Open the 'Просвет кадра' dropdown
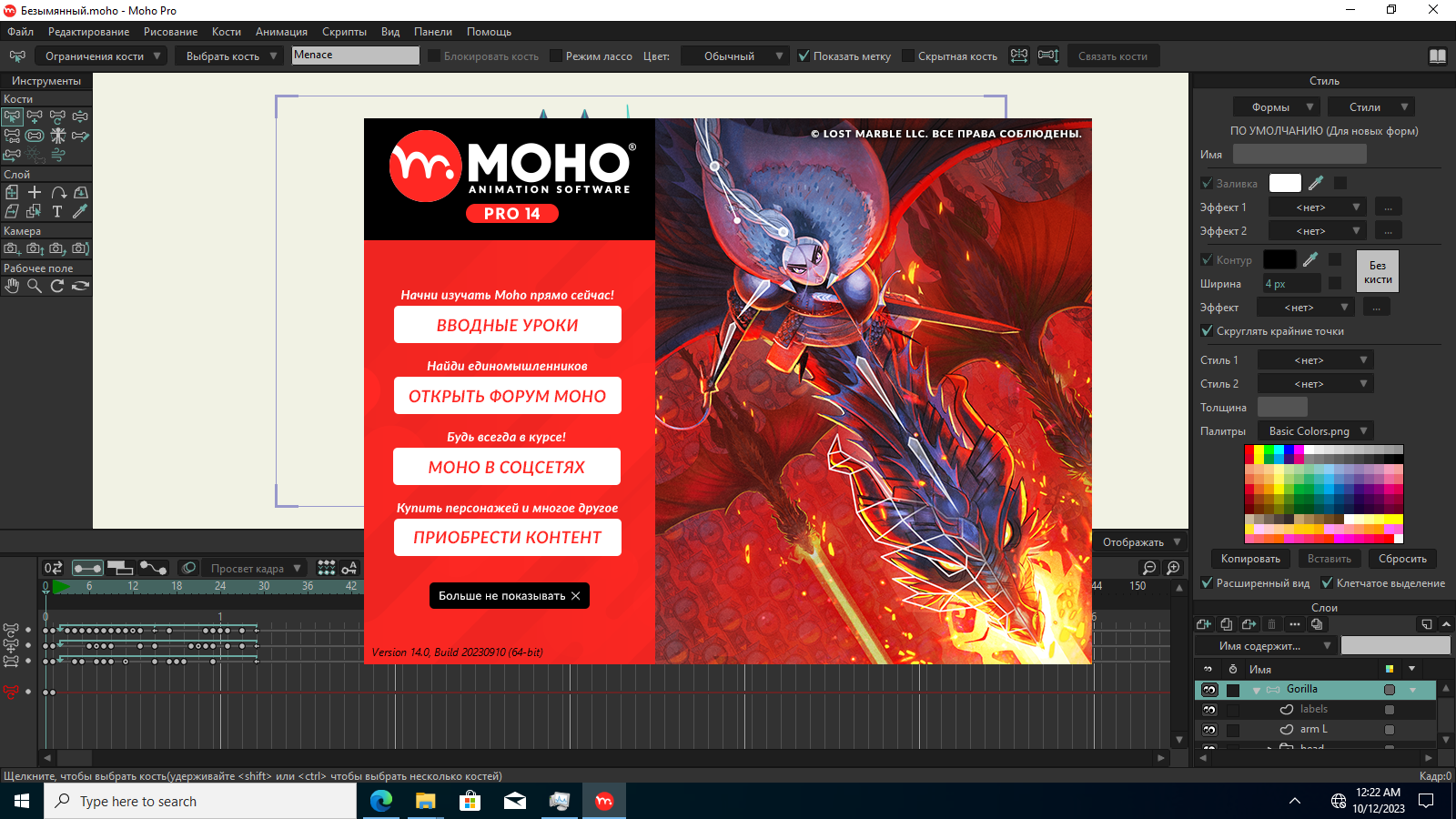Image resolution: width=1456 pixels, height=819 pixels. (254, 568)
